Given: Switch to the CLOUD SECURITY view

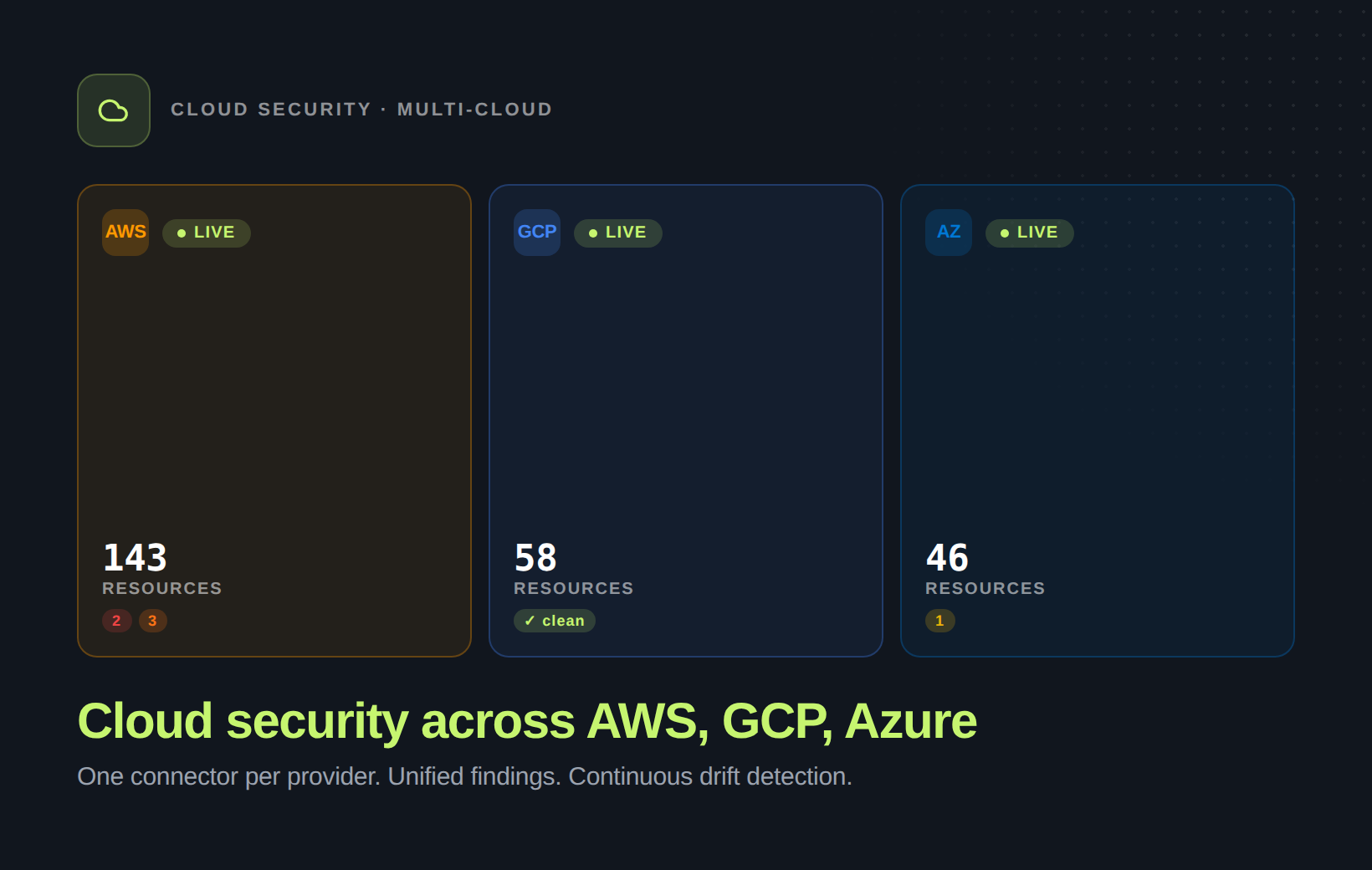Looking at the screenshot, I should (271, 109).
